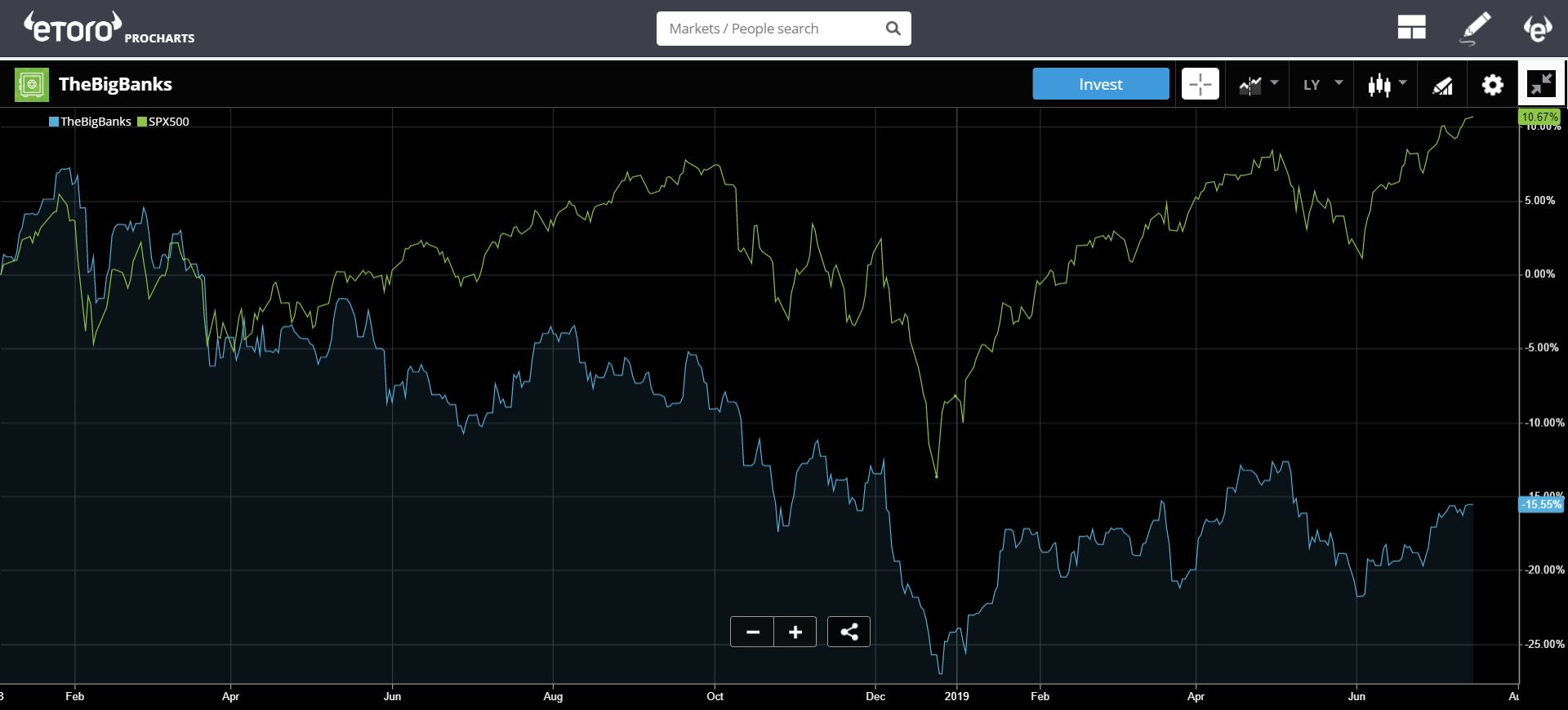Click the search magnifier icon
The width and height of the screenshot is (1568, 710).
click(893, 29)
